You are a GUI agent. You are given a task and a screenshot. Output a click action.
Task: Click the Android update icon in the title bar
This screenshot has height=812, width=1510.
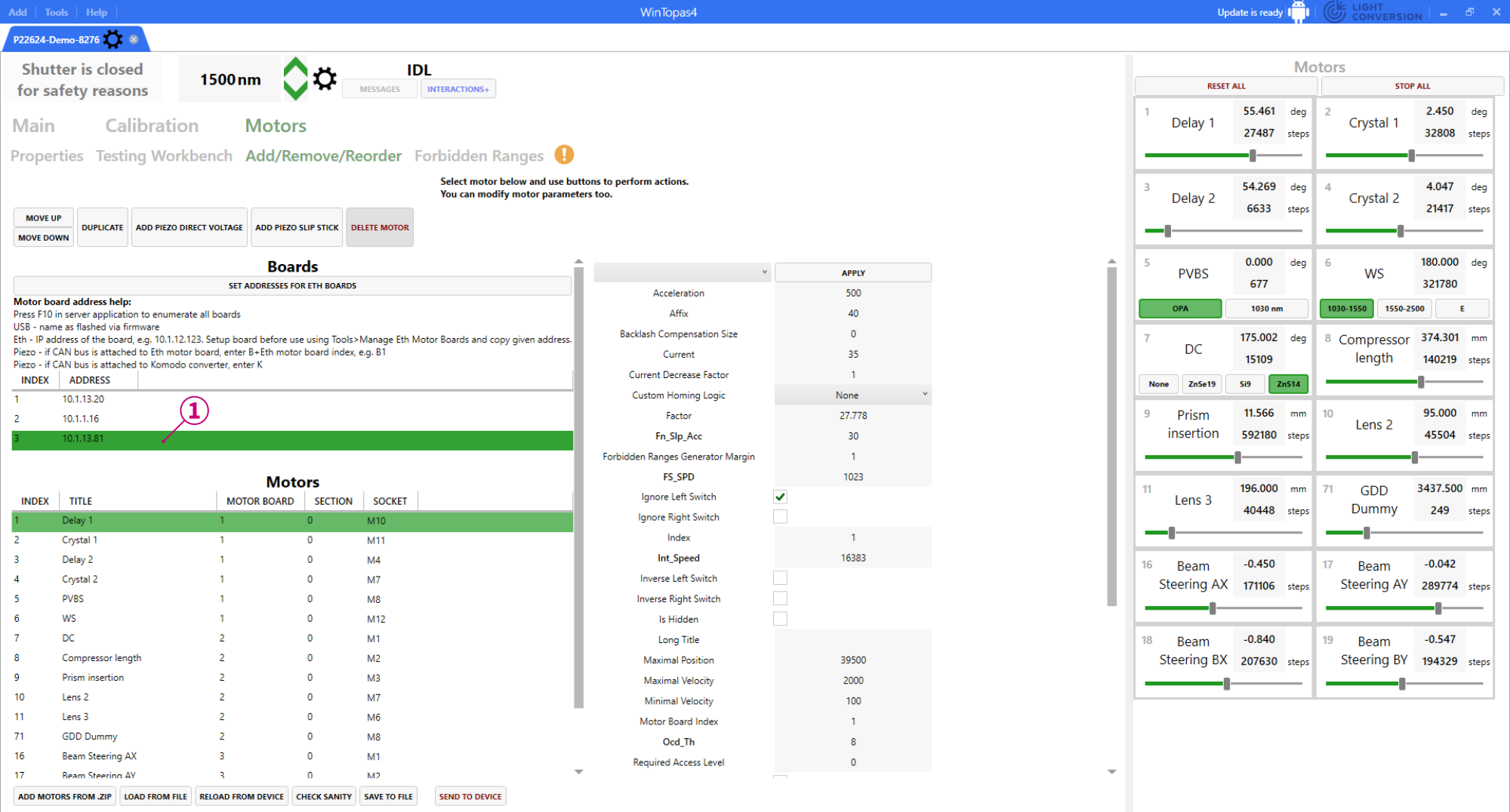(x=1299, y=11)
